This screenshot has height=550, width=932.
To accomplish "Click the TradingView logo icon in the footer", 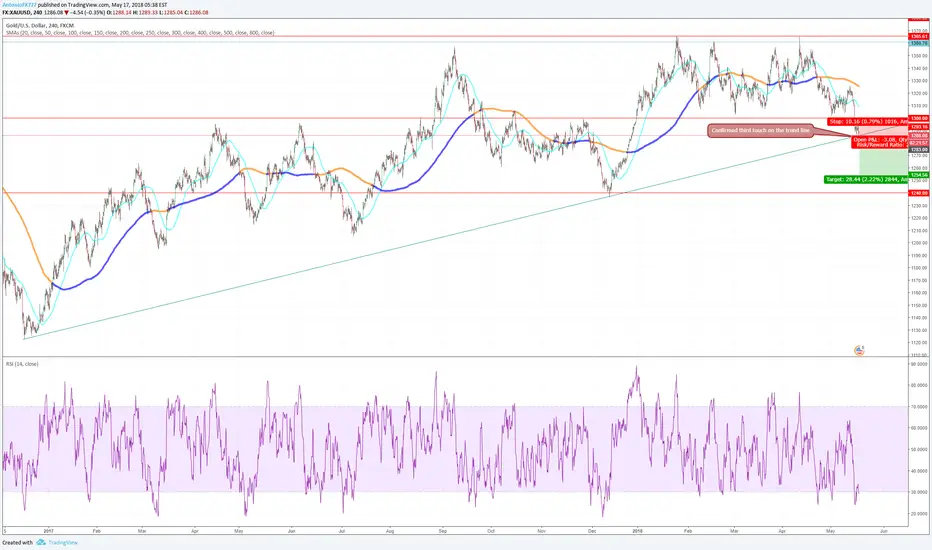I will tap(40, 542).
